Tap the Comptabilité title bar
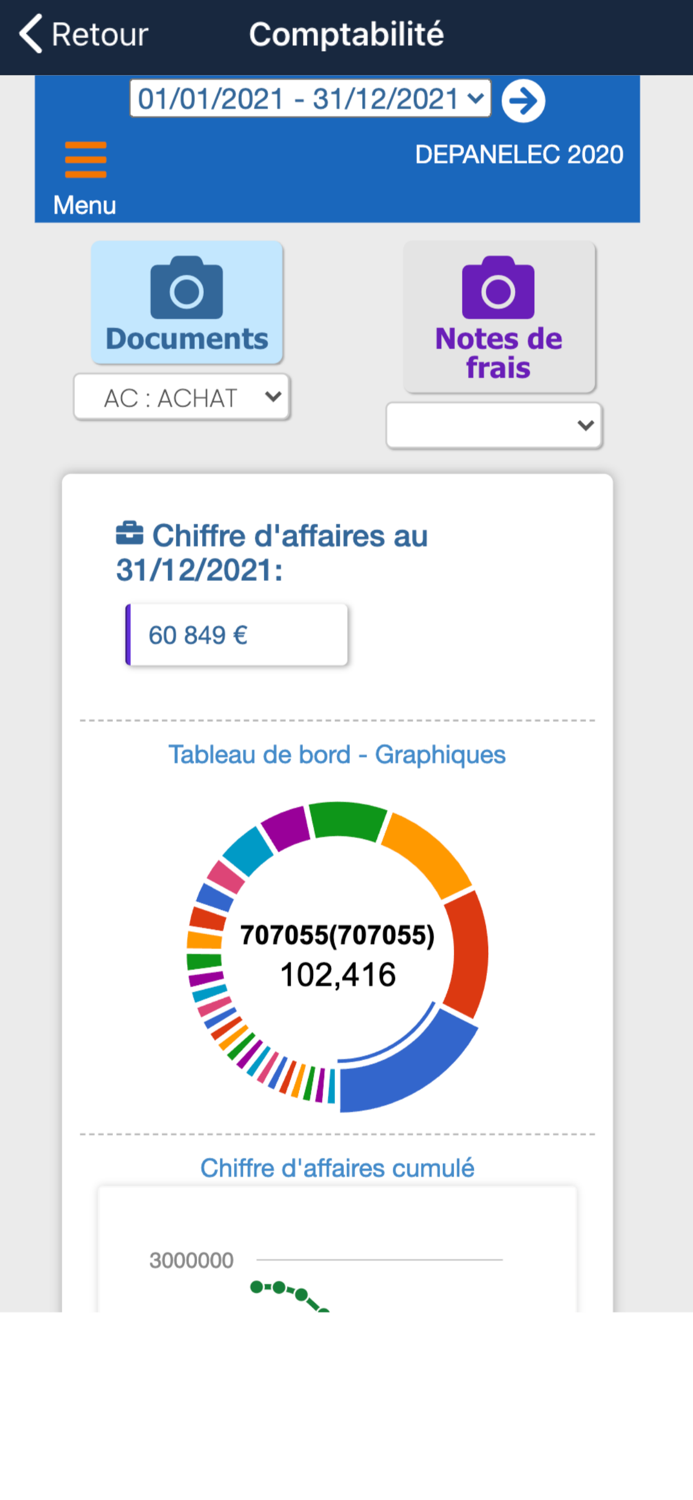 point(346,33)
